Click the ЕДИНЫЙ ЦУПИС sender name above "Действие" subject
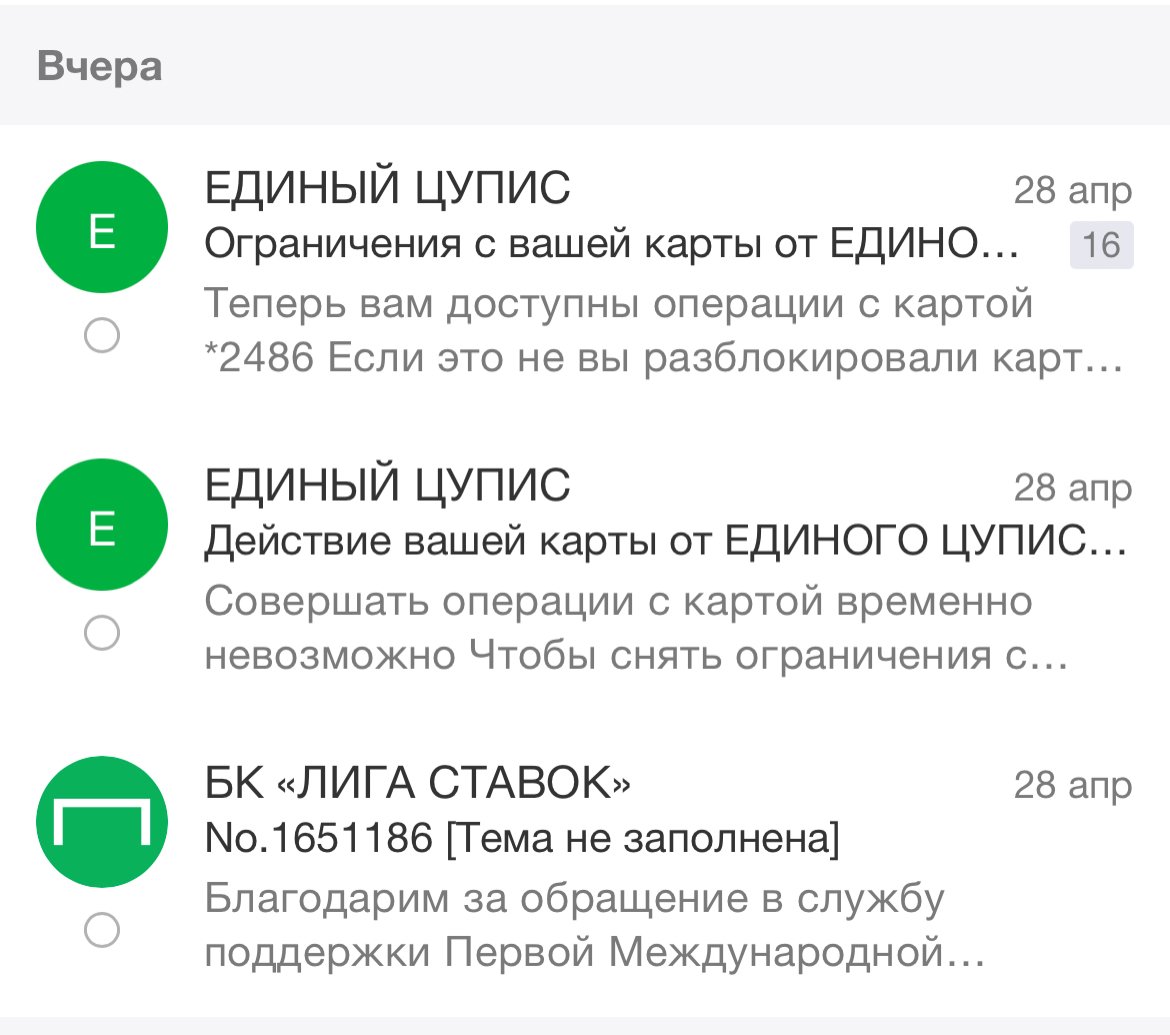This screenshot has width=1170, height=1035. coord(387,486)
